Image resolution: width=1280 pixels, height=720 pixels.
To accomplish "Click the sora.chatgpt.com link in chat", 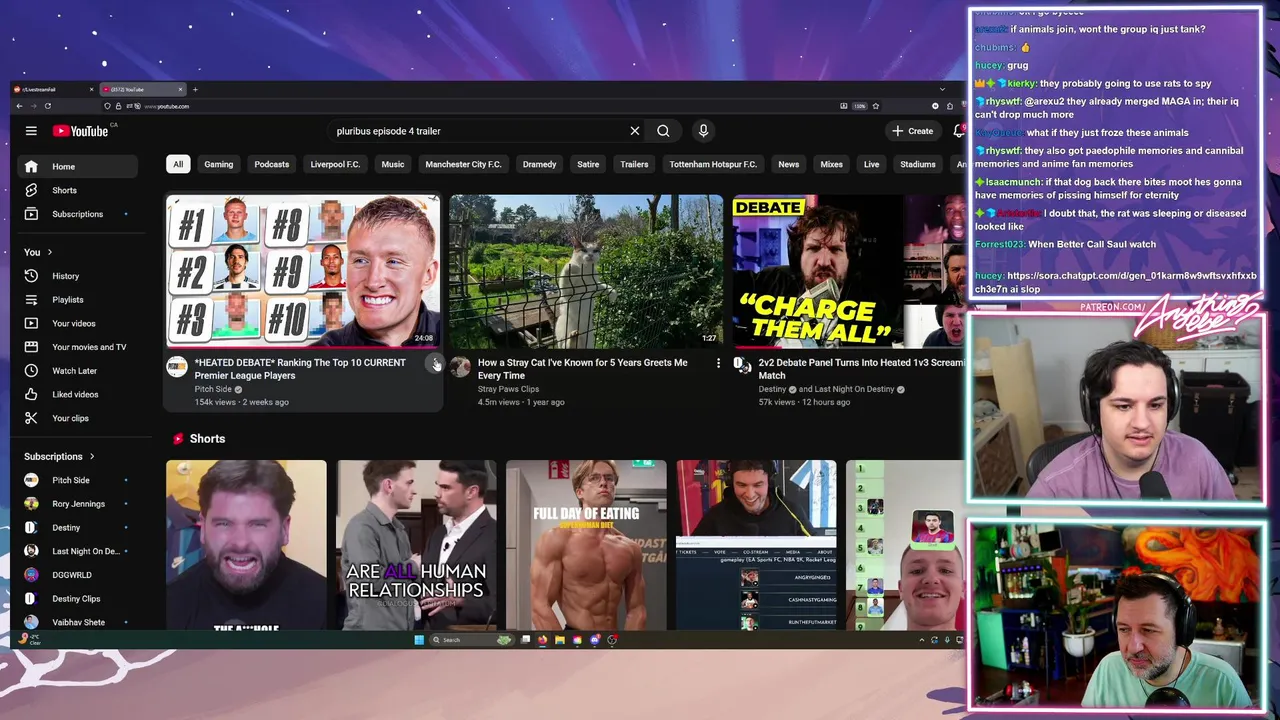I will 1116,282.
